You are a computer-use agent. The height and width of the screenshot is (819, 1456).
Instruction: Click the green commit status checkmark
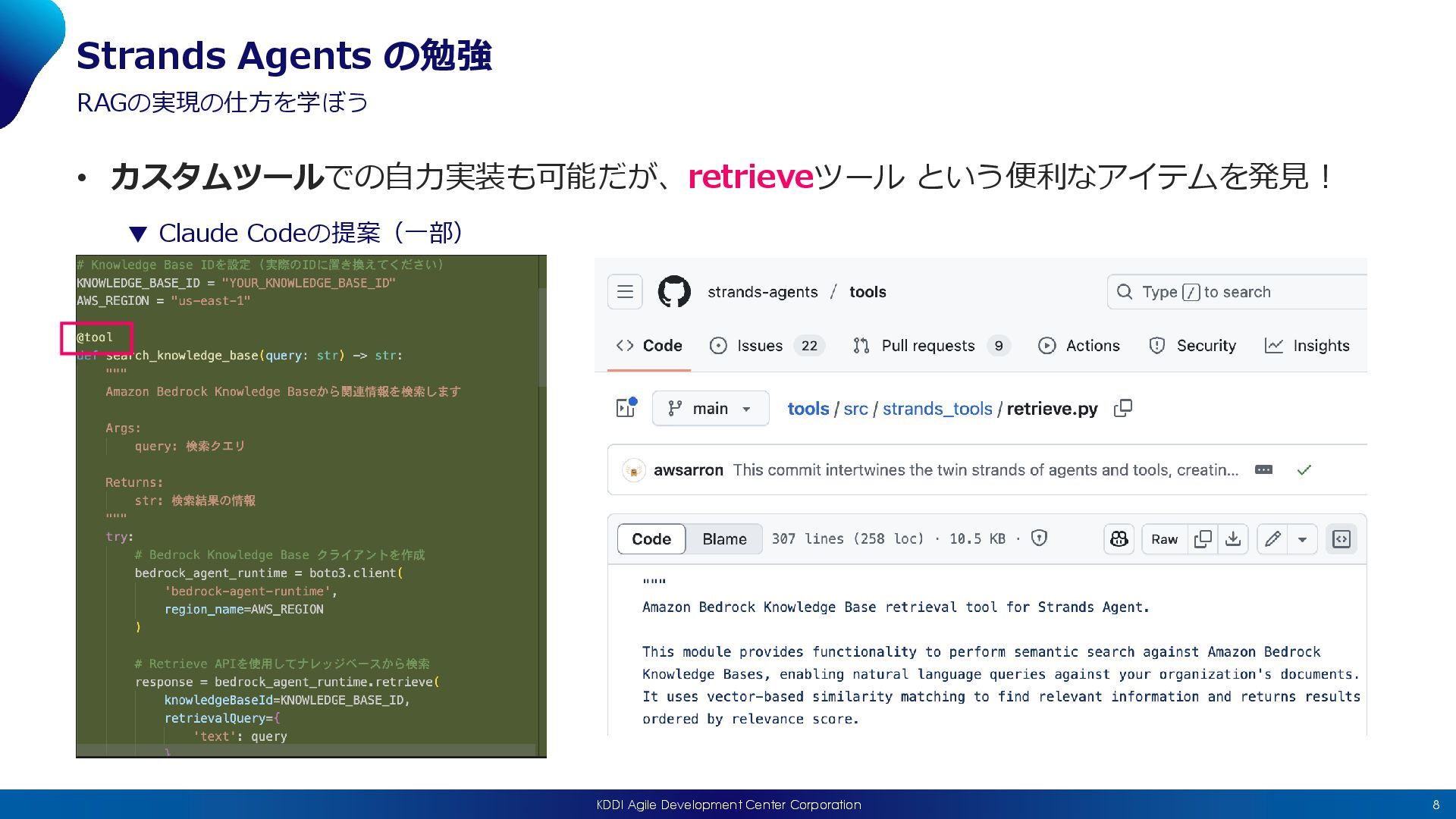point(1304,470)
